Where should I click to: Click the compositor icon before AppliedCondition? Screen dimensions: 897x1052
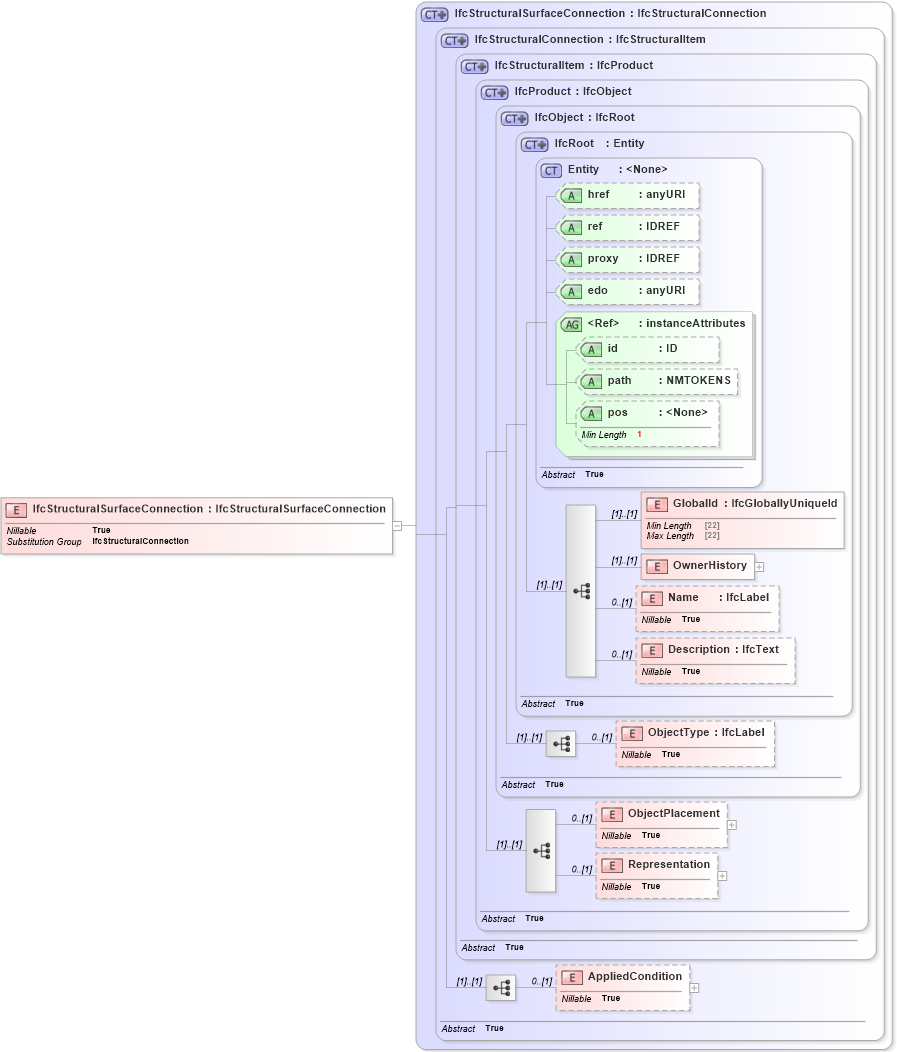click(502, 987)
